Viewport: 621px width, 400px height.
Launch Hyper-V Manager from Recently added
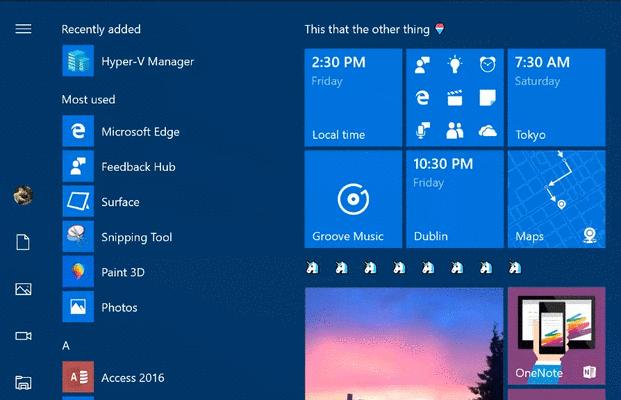pos(129,61)
